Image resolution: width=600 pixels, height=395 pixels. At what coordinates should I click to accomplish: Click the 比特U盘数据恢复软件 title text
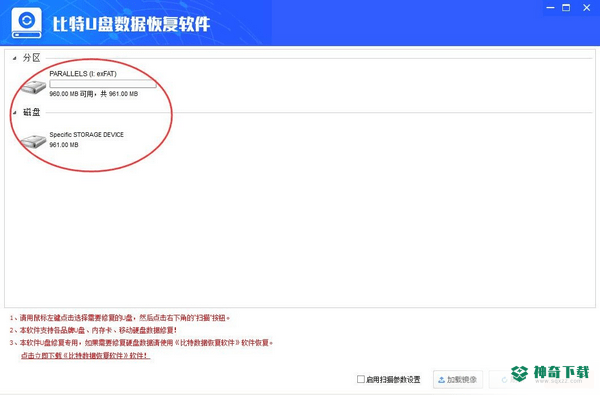tap(131, 24)
